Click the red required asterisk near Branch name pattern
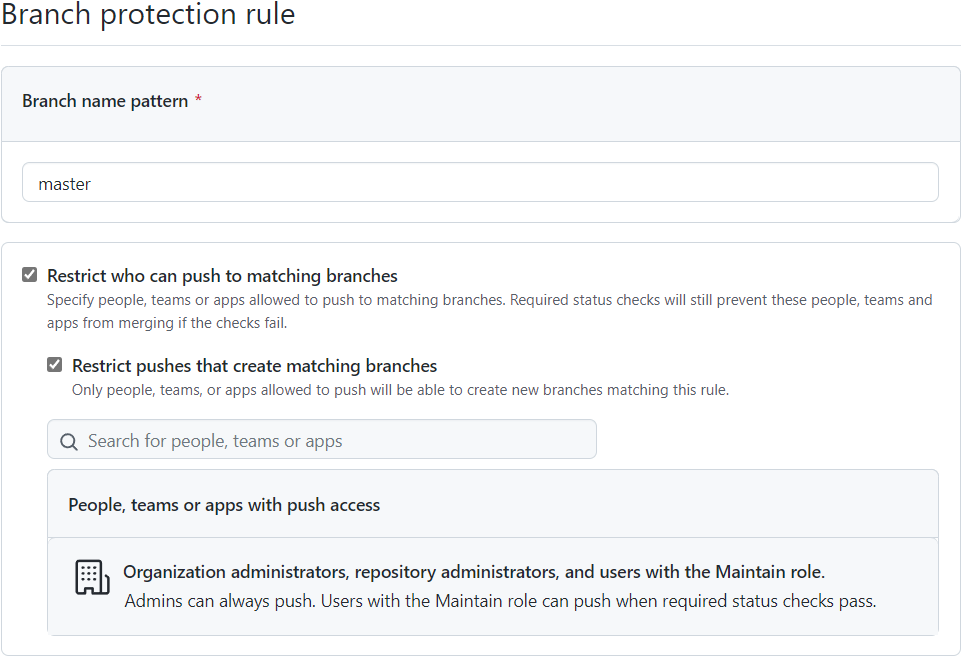 (198, 100)
